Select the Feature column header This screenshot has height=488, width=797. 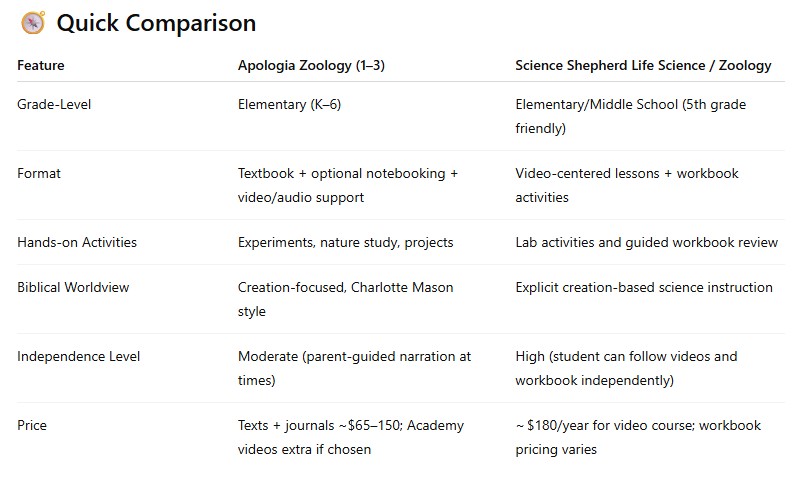41,65
